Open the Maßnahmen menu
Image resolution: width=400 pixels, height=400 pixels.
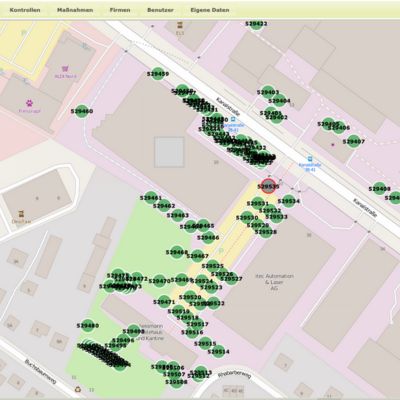click(75, 10)
